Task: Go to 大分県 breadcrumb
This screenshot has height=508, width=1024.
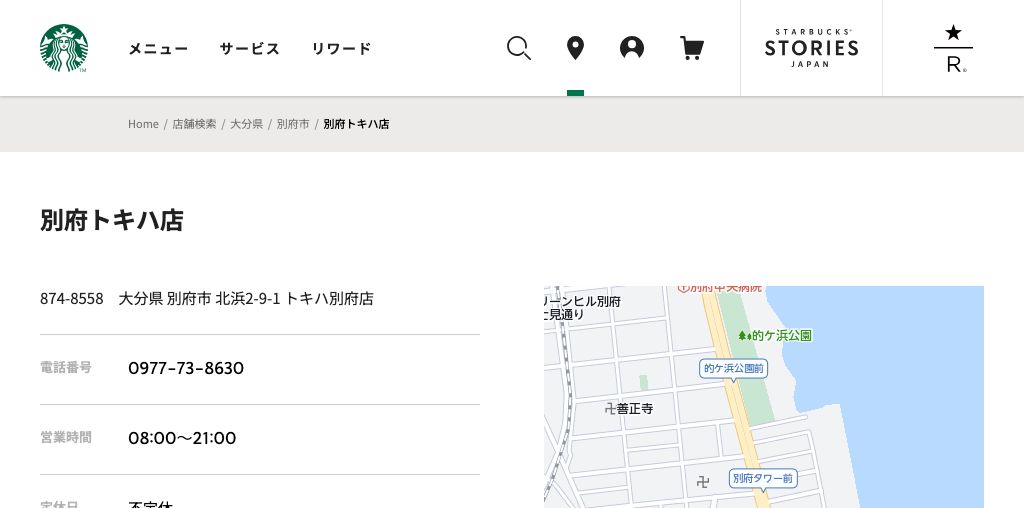Action: point(246,124)
